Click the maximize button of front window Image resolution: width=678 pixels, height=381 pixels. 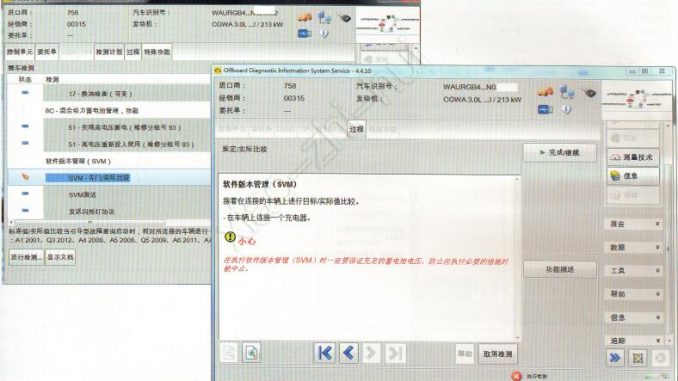[x=645, y=71]
